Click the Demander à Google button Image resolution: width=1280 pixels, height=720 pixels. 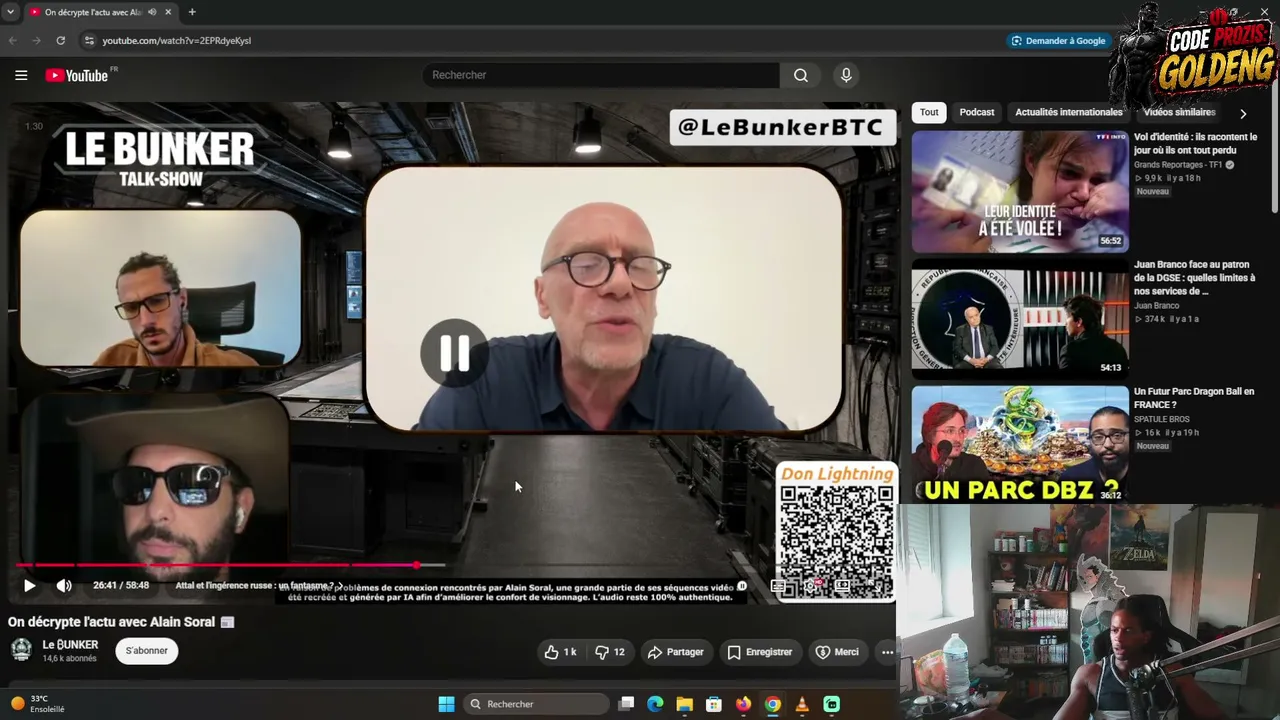pos(1058,40)
